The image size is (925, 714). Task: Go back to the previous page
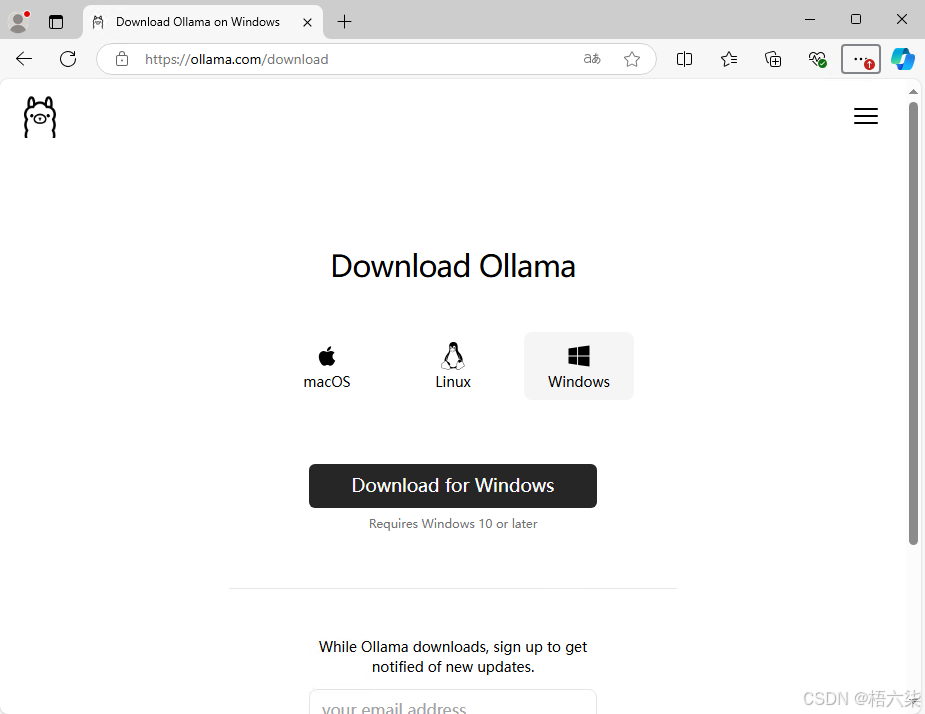coord(24,59)
